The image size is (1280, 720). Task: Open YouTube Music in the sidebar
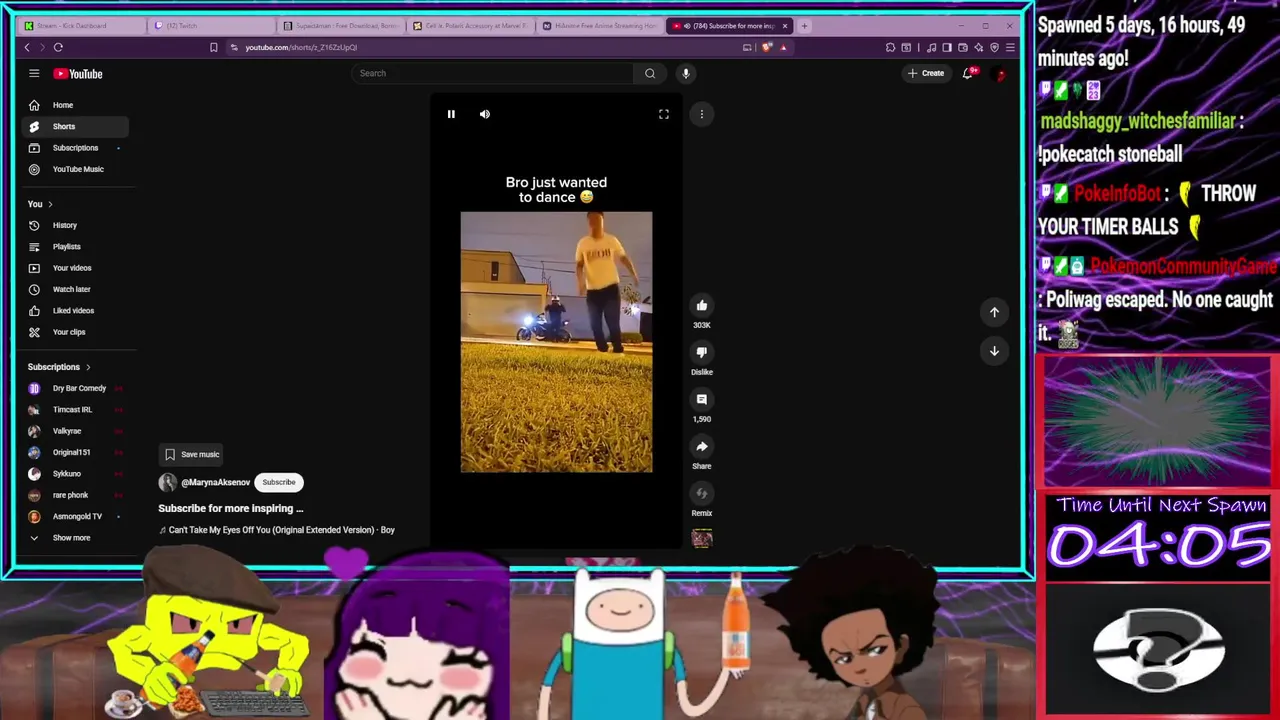(75, 169)
